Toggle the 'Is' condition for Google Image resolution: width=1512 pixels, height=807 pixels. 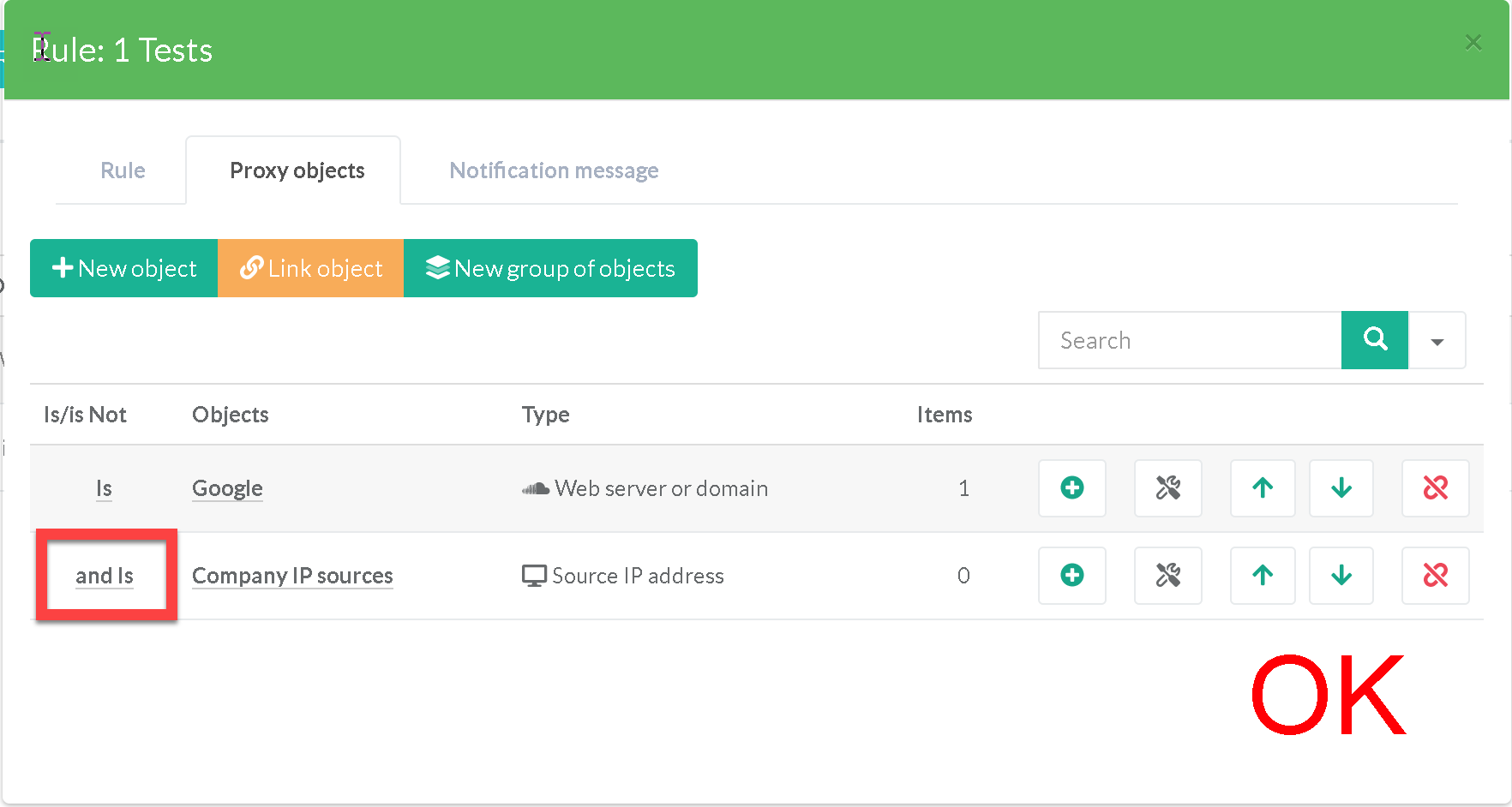click(104, 488)
